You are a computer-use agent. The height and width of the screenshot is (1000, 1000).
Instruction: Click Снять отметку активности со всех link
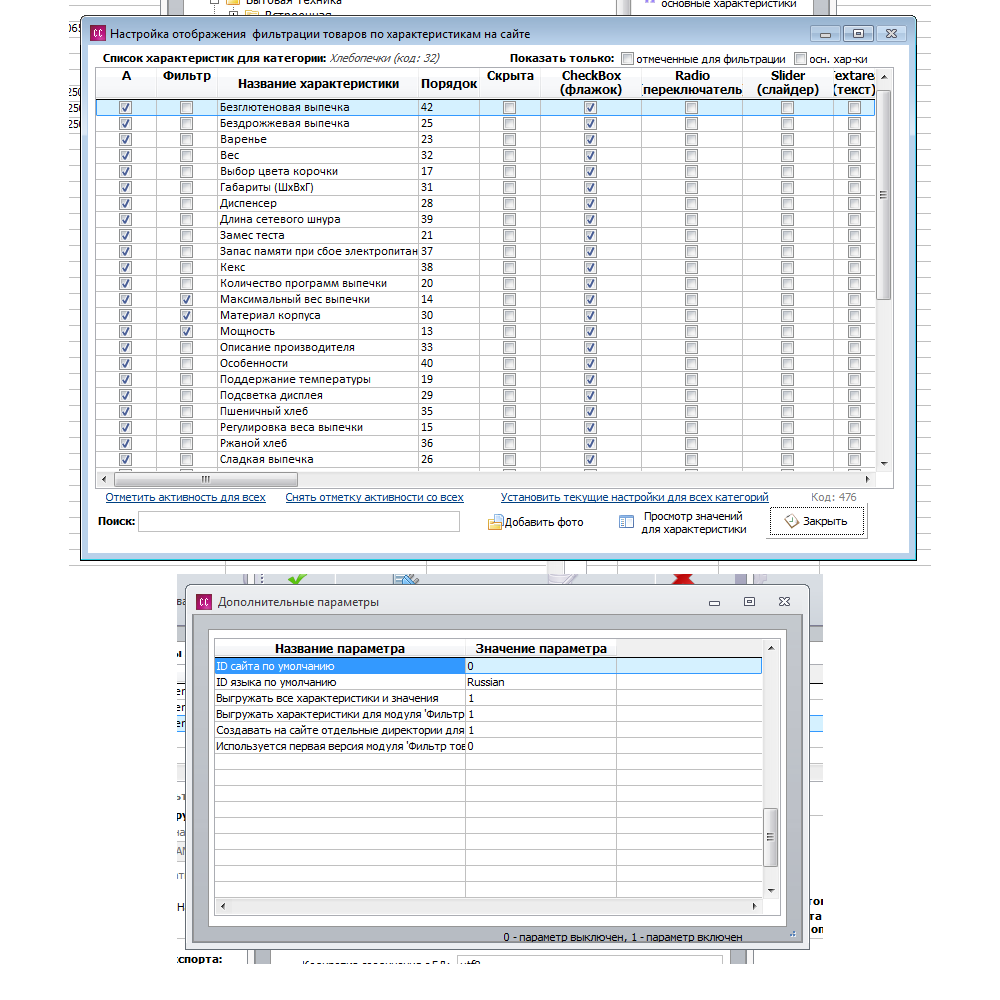[374, 497]
